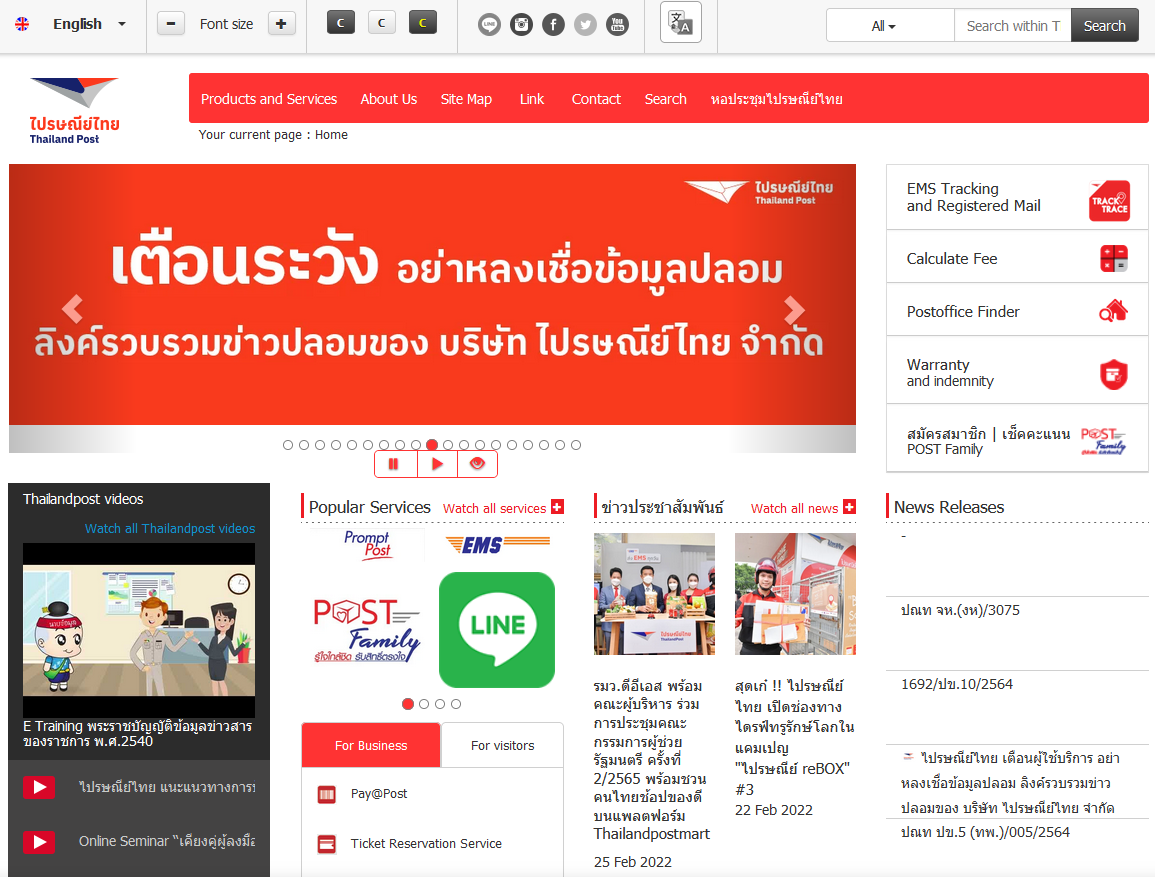Viewport: 1155px width, 877px height.
Task: Select the first banner slide dot
Action: click(288, 445)
